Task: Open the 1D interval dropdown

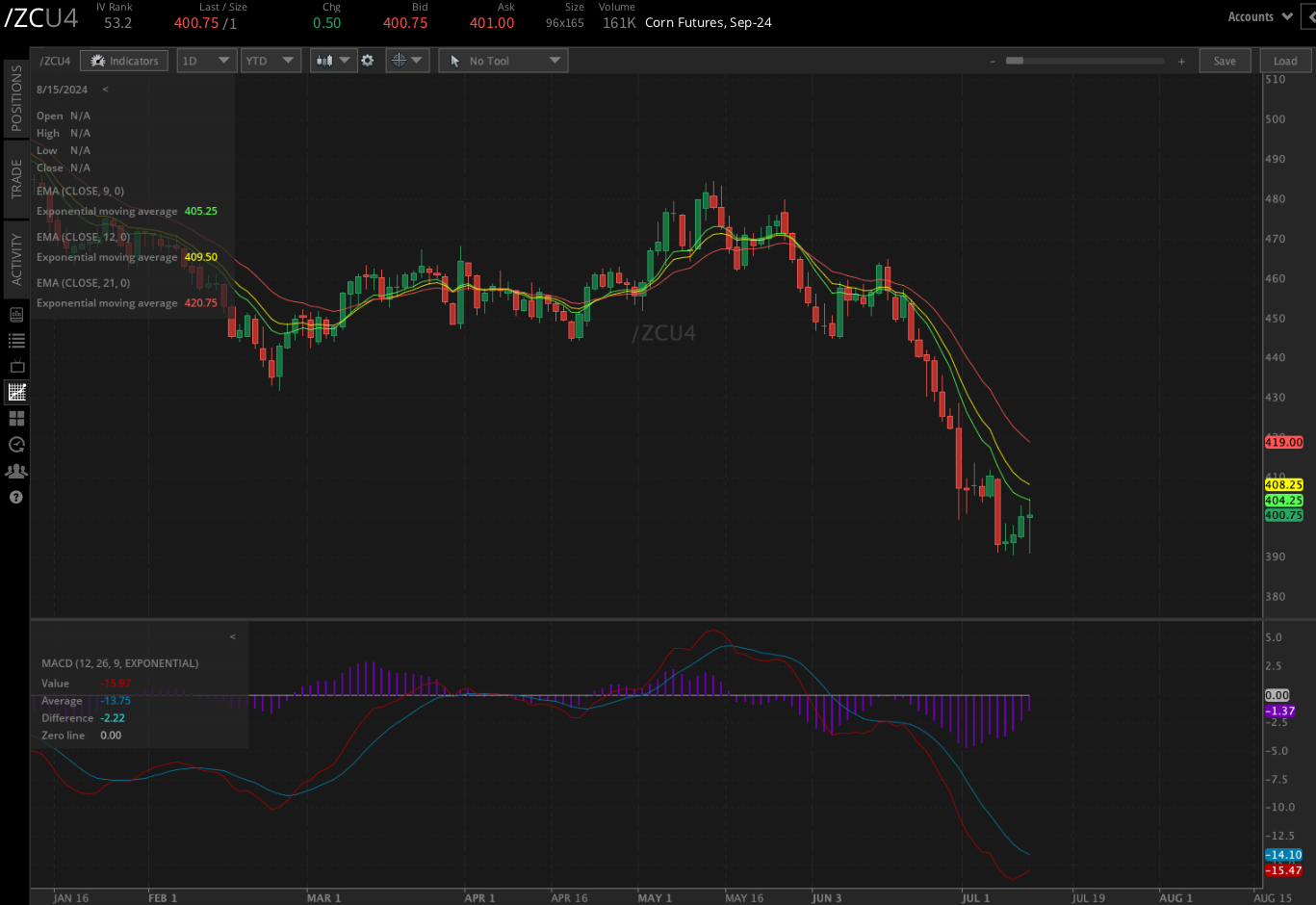Action: point(206,61)
